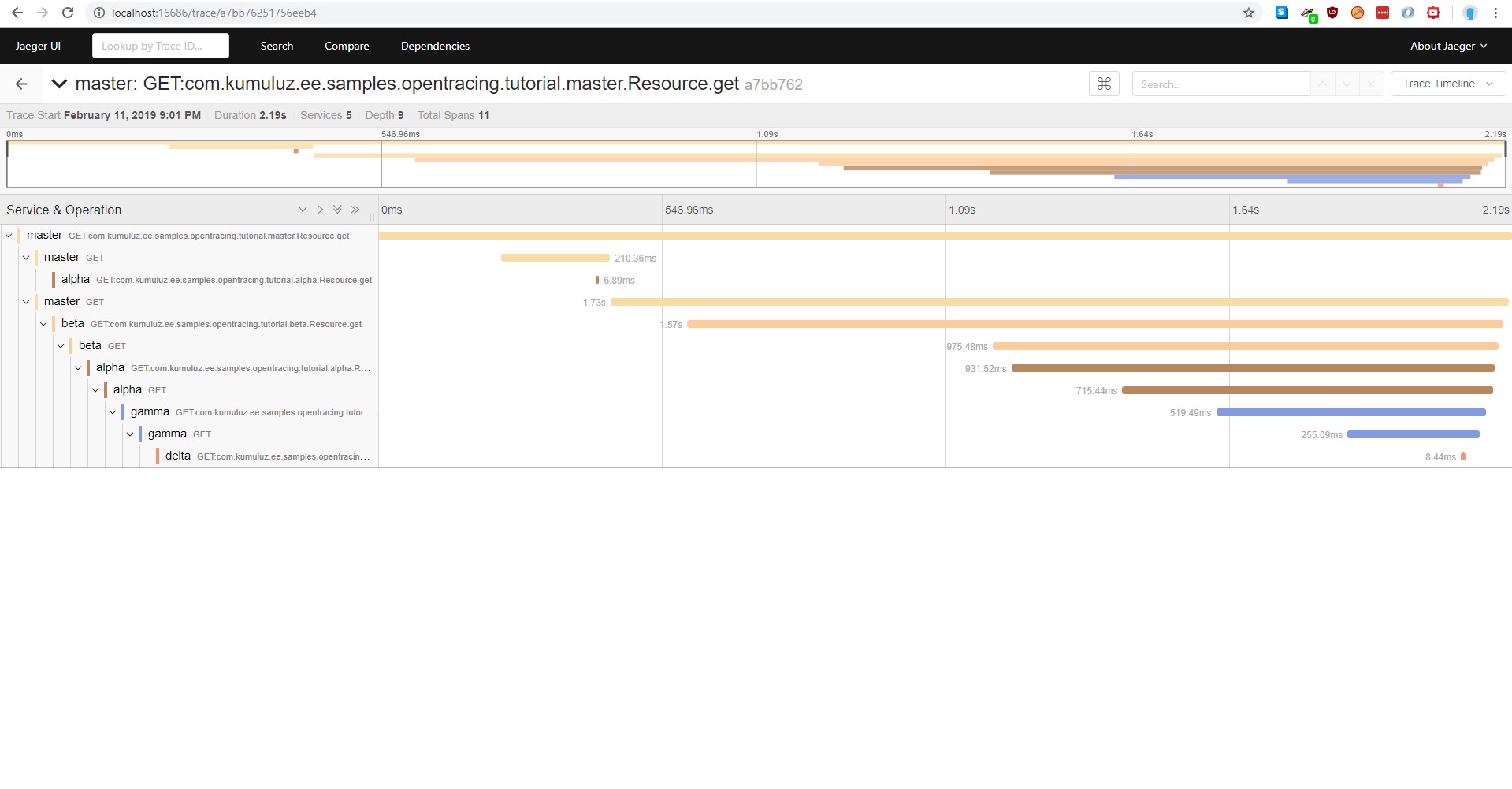This screenshot has width=1512, height=789.
Task: Collapse the gamma GET span
Action: 130,434
